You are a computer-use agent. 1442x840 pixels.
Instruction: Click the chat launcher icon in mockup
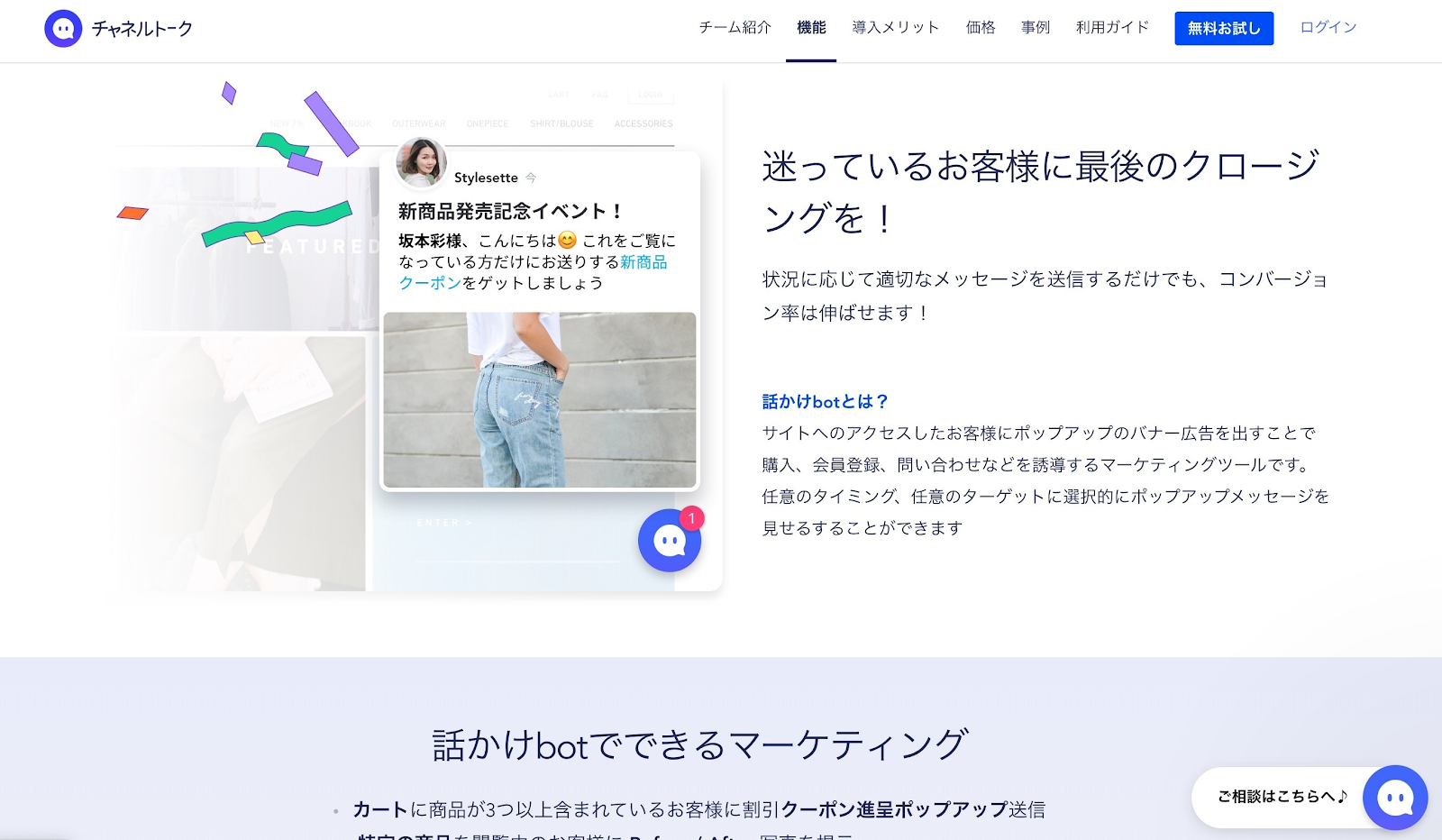669,541
